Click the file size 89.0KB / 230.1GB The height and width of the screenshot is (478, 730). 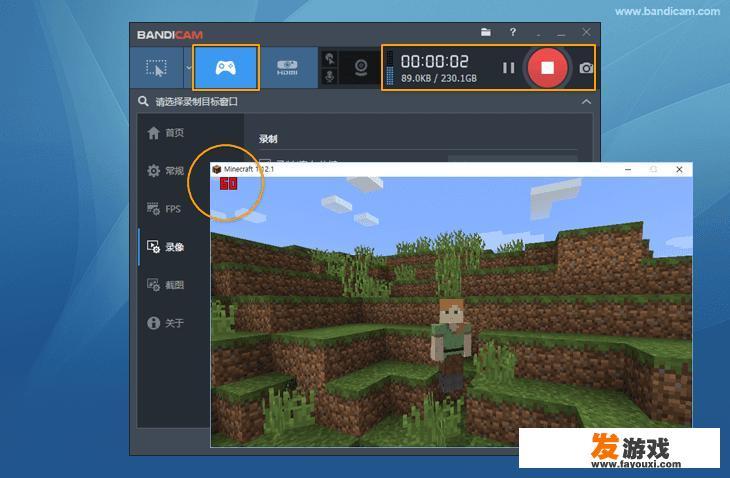pos(439,78)
